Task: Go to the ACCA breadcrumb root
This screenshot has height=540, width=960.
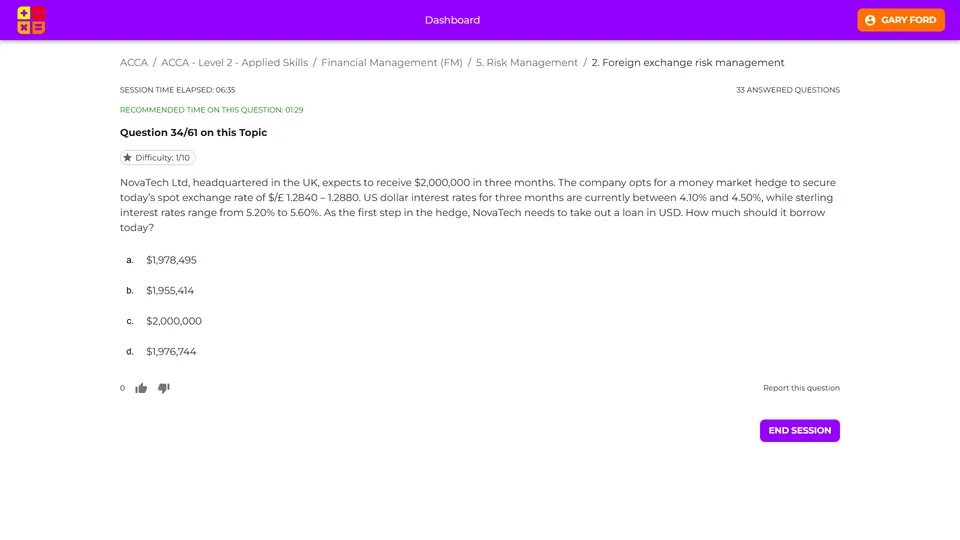Action: click(x=134, y=63)
